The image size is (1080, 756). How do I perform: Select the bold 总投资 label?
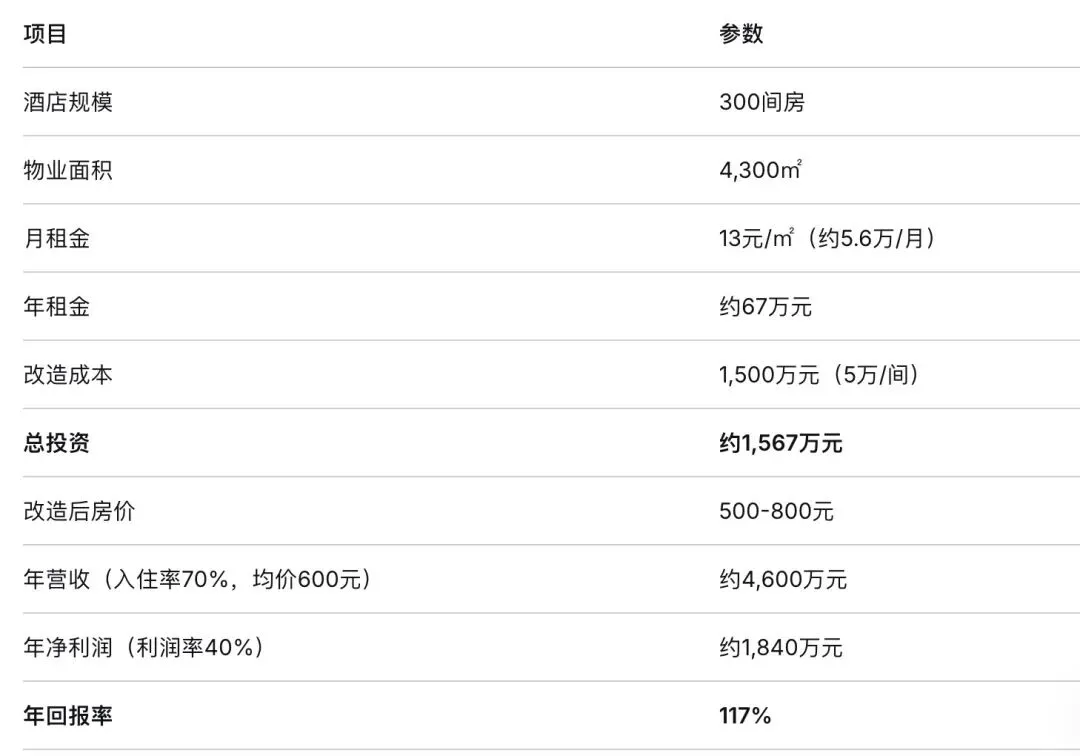point(57,443)
